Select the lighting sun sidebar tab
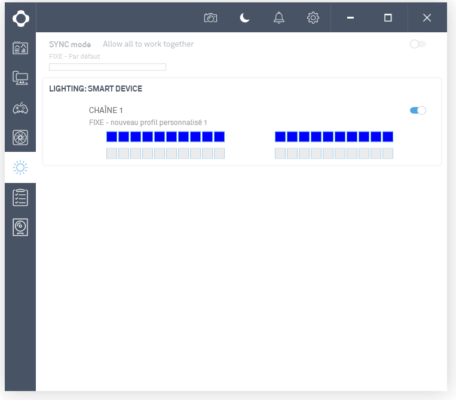This screenshot has height=400, width=456. [20, 167]
